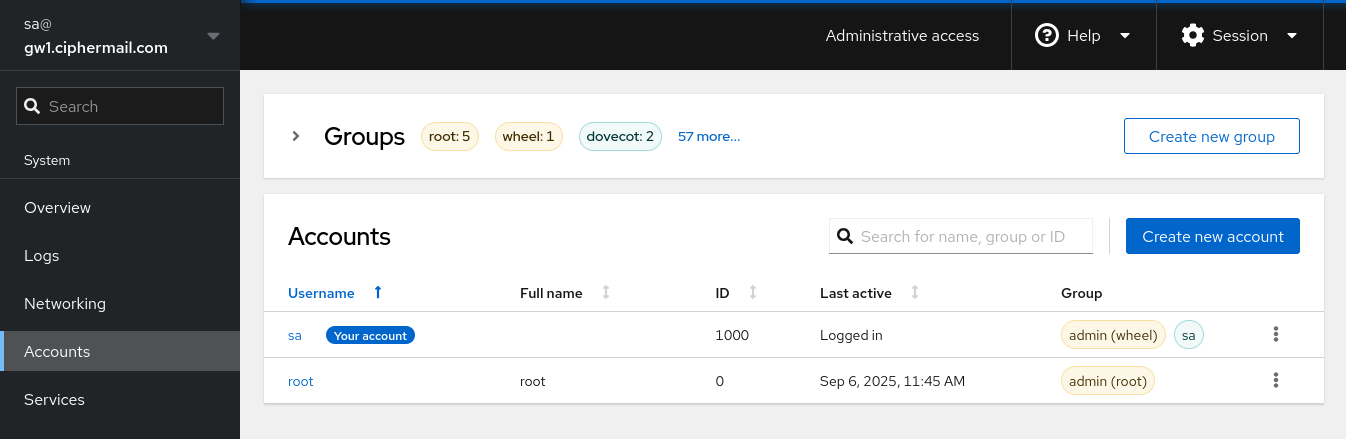
Task: Open the host switcher dropdown arrow
Action: pyautogui.click(x=212, y=36)
